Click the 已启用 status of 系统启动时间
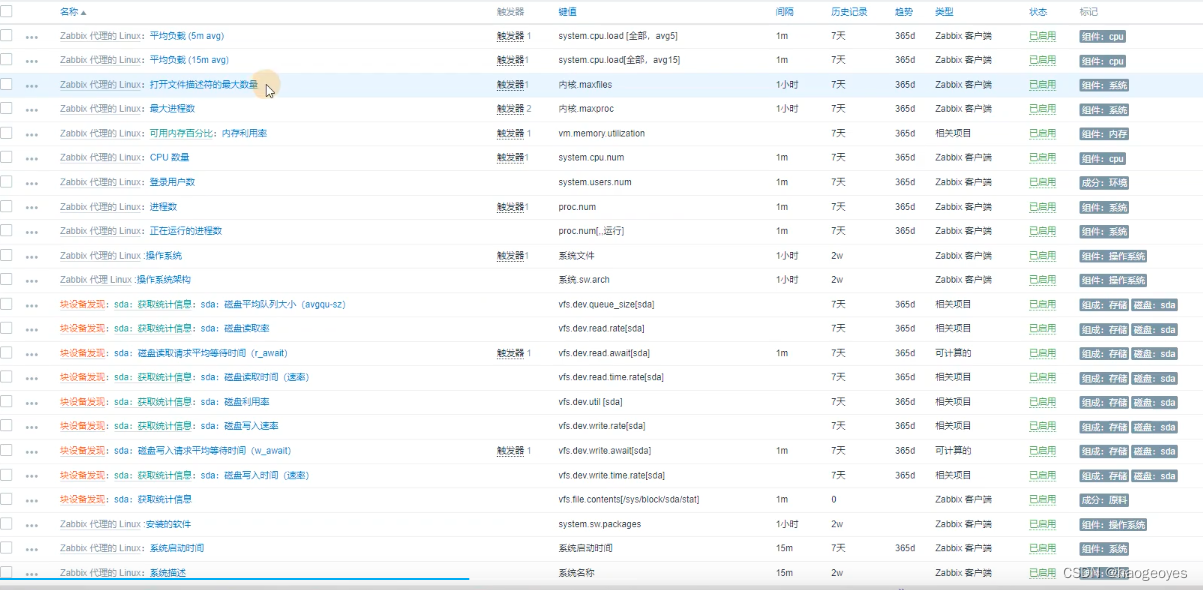The height and width of the screenshot is (590, 1203). click(x=1042, y=548)
